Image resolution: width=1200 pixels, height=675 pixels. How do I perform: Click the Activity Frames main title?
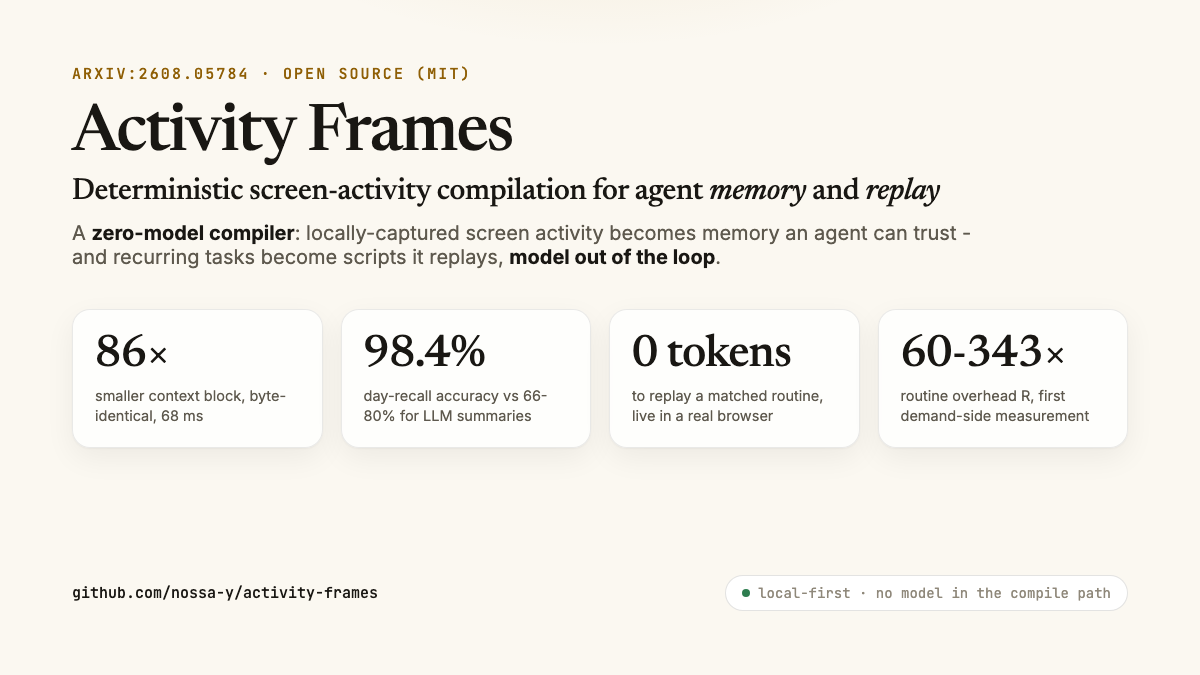[x=292, y=129]
